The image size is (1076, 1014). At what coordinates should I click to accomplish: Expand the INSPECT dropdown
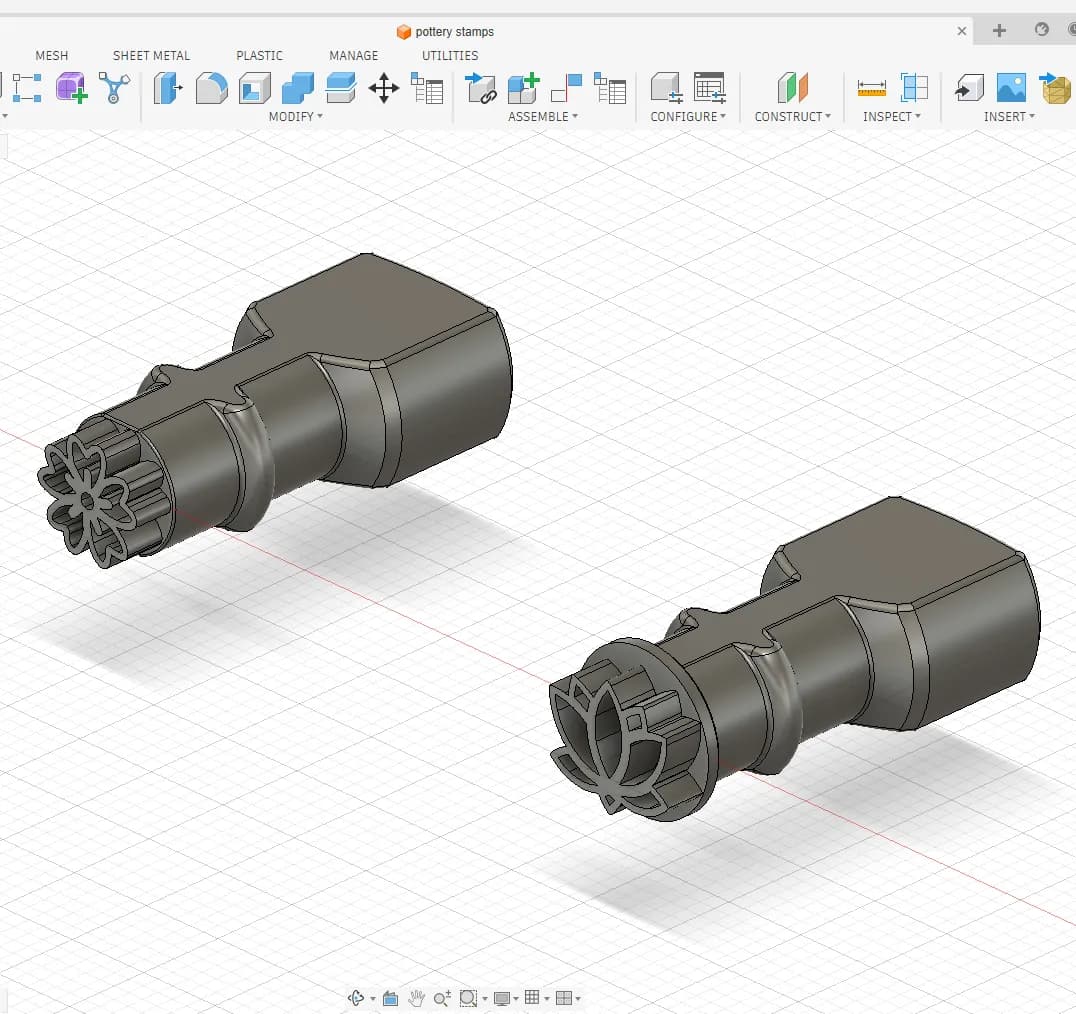pos(891,117)
